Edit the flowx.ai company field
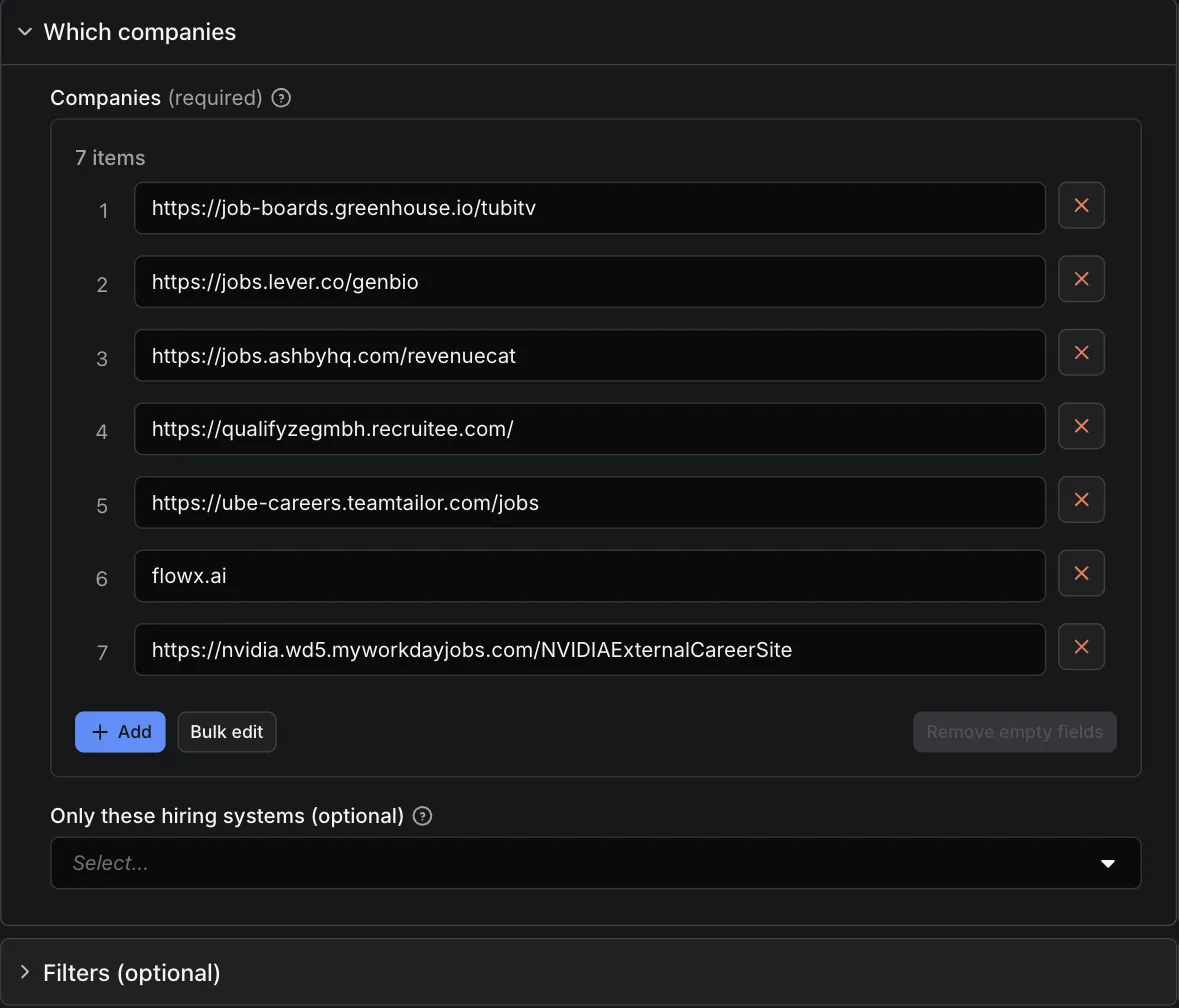This screenshot has width=1179, height=1008. pos(590,576)
